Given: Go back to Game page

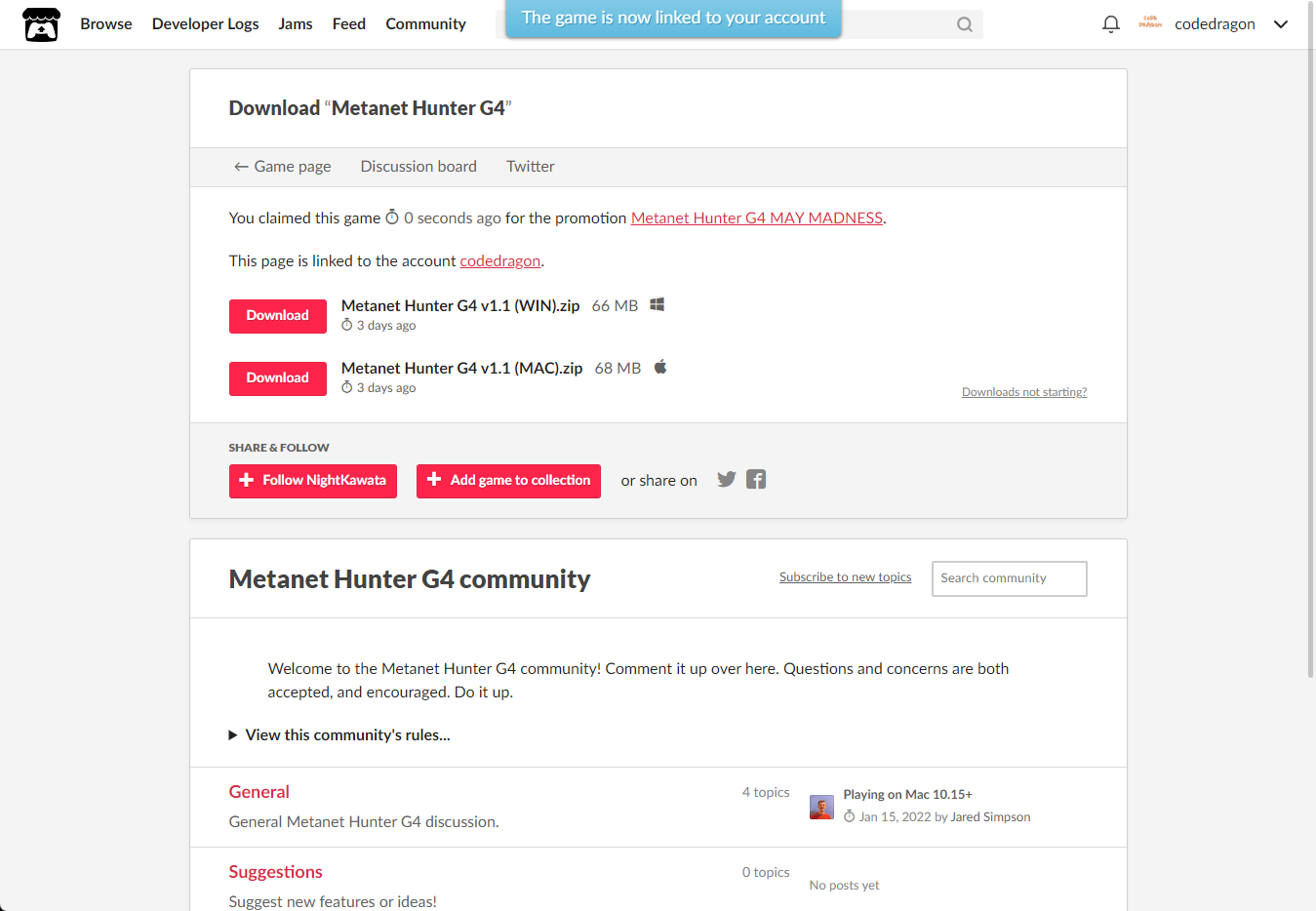Looking at the screenshot, I should click(x=282, y=167).
